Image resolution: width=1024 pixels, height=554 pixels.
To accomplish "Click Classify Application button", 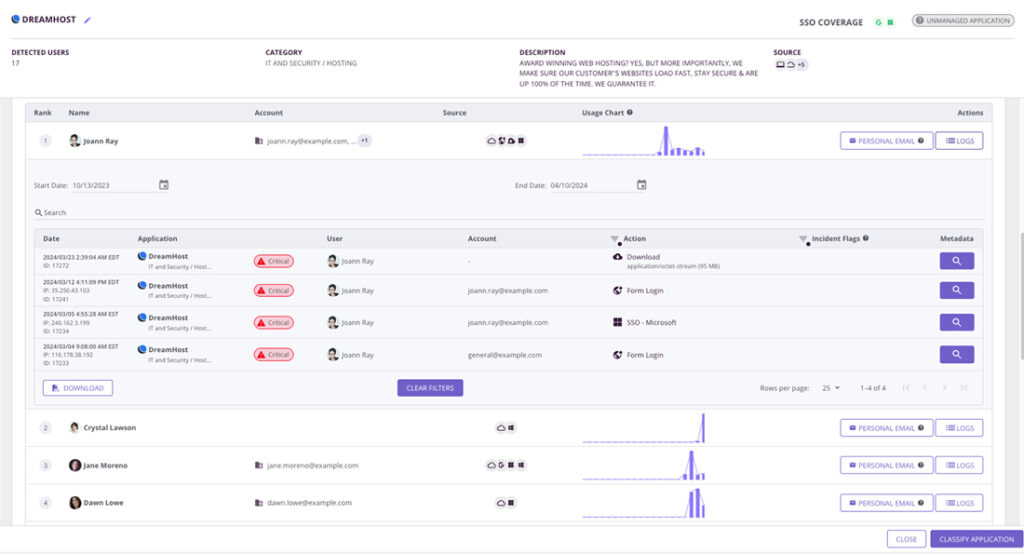I will tap(976, 539).
